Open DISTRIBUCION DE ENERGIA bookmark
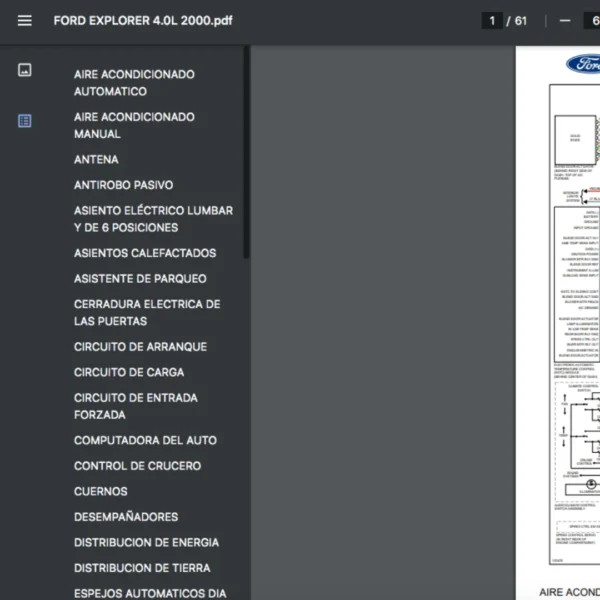This screenshot has height=600, width=600. tap(146, 543)
